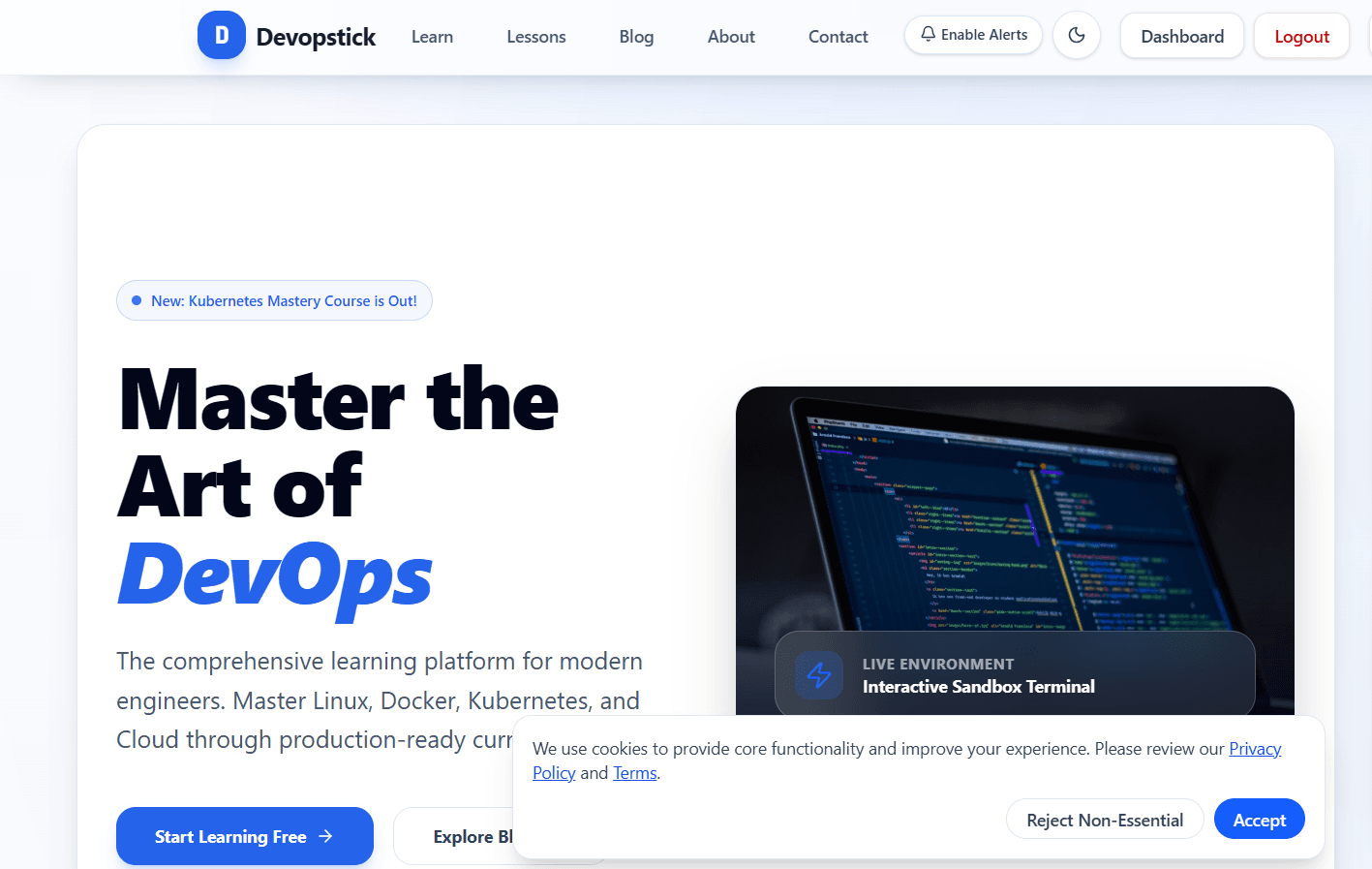The image size is (1372, 869).
Task: Enable Alerts with the bell button
Action: point(973,35)
